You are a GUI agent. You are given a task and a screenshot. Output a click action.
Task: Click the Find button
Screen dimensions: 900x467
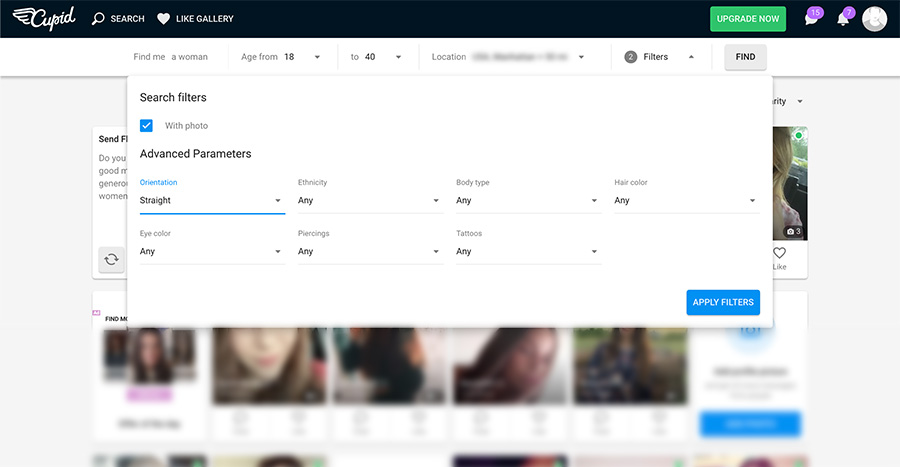click(746, 57)
